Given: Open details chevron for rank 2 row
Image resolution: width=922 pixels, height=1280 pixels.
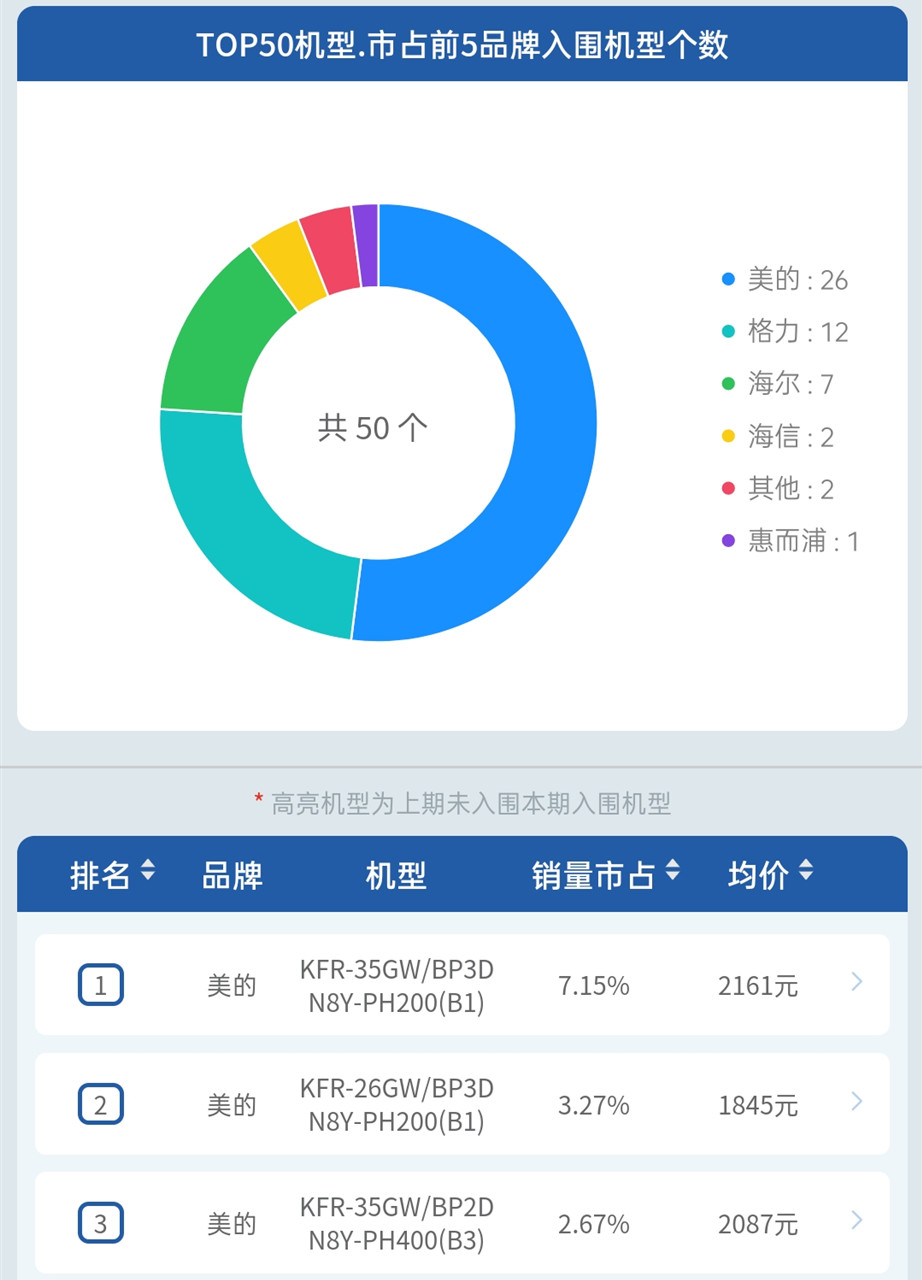Looking at the screenshot, I should pos(856,1102).
